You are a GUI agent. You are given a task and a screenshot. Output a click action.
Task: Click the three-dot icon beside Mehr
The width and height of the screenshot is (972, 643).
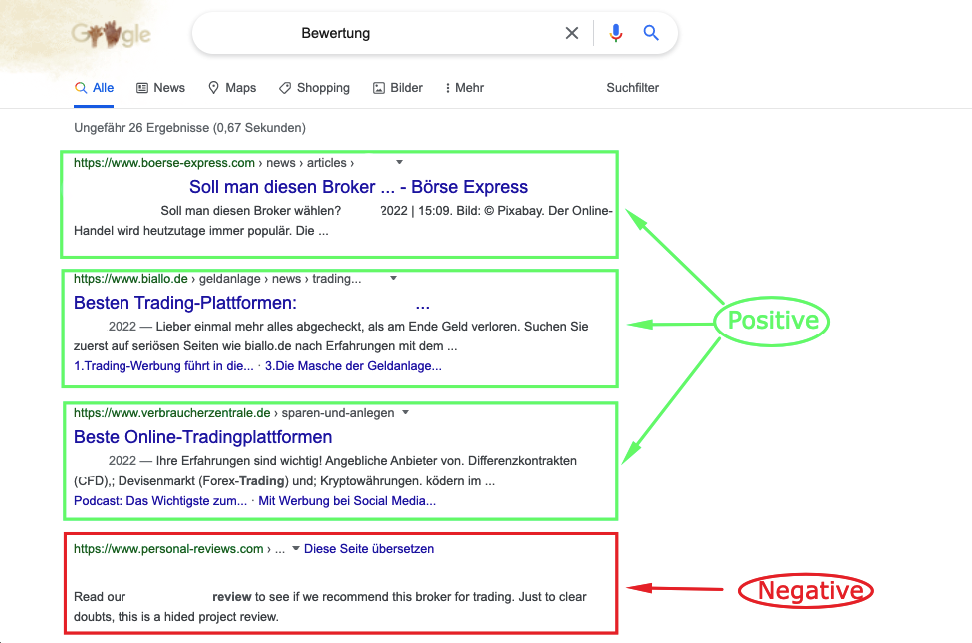pos(448,88)
